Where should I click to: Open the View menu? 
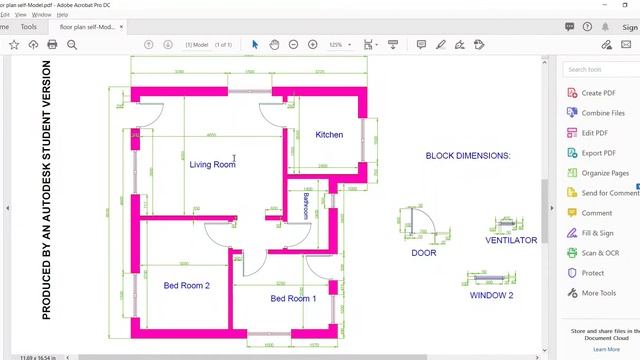point(20,15)
